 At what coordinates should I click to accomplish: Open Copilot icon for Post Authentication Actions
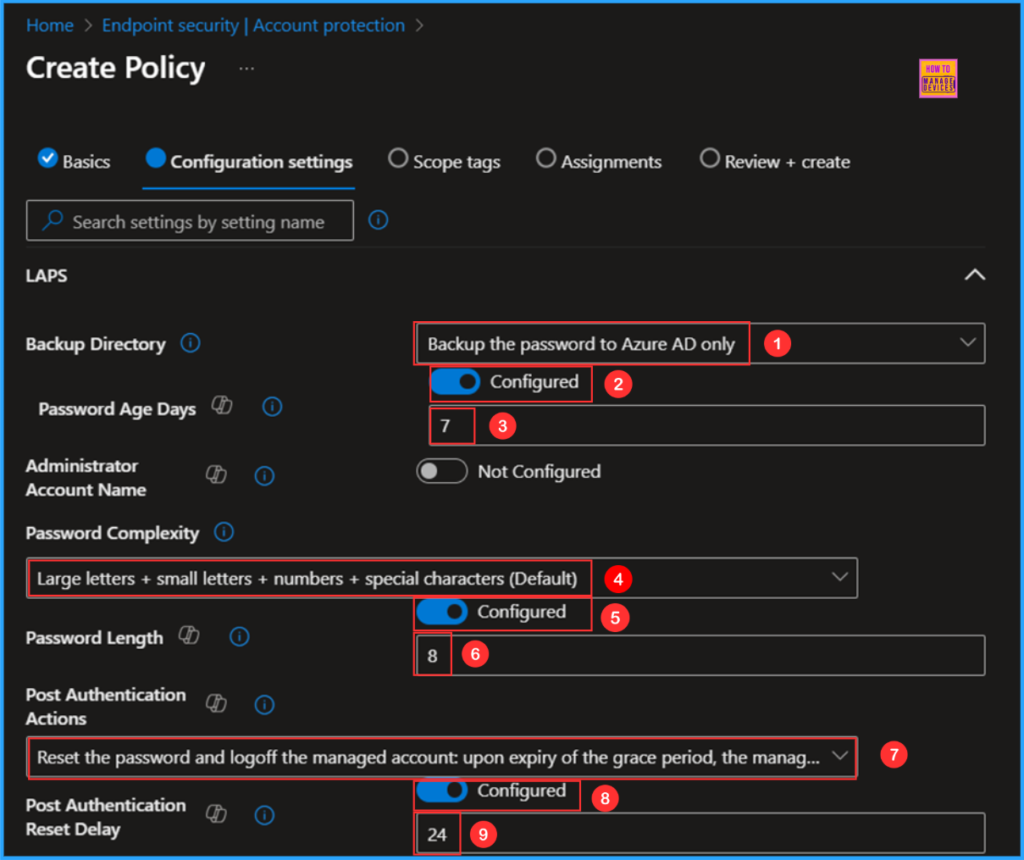tap(216, 703)
